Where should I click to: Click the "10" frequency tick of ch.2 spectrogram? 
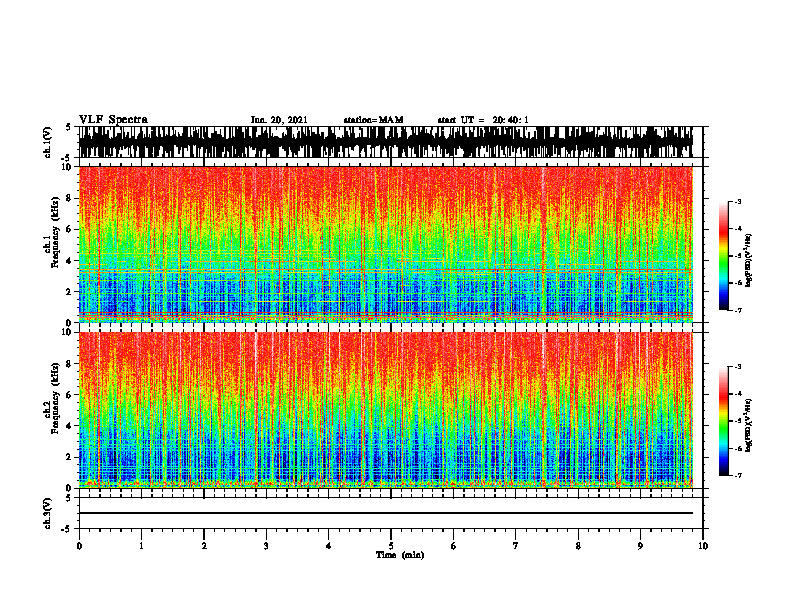(x=67, y=332)
